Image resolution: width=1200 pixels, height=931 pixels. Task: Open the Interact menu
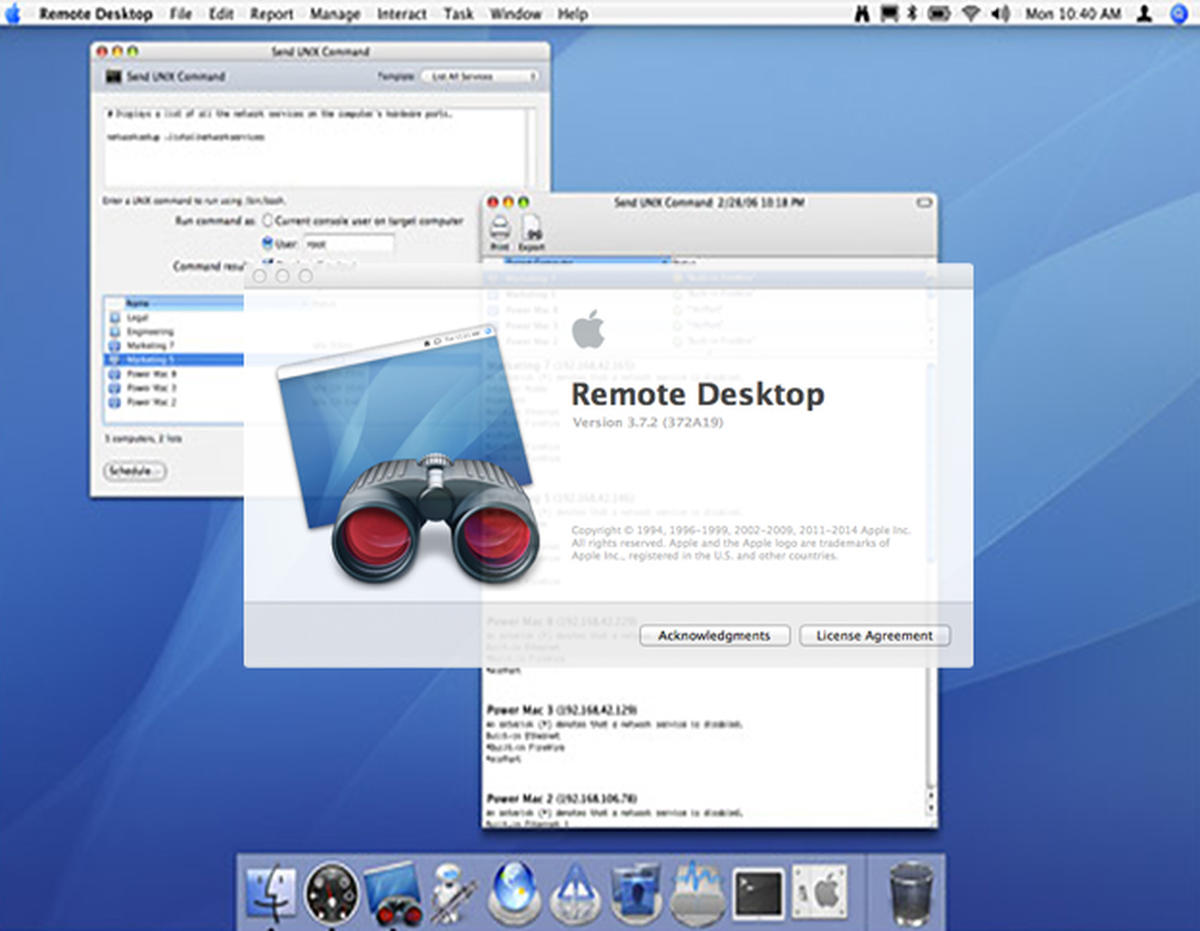pos(402,14)
